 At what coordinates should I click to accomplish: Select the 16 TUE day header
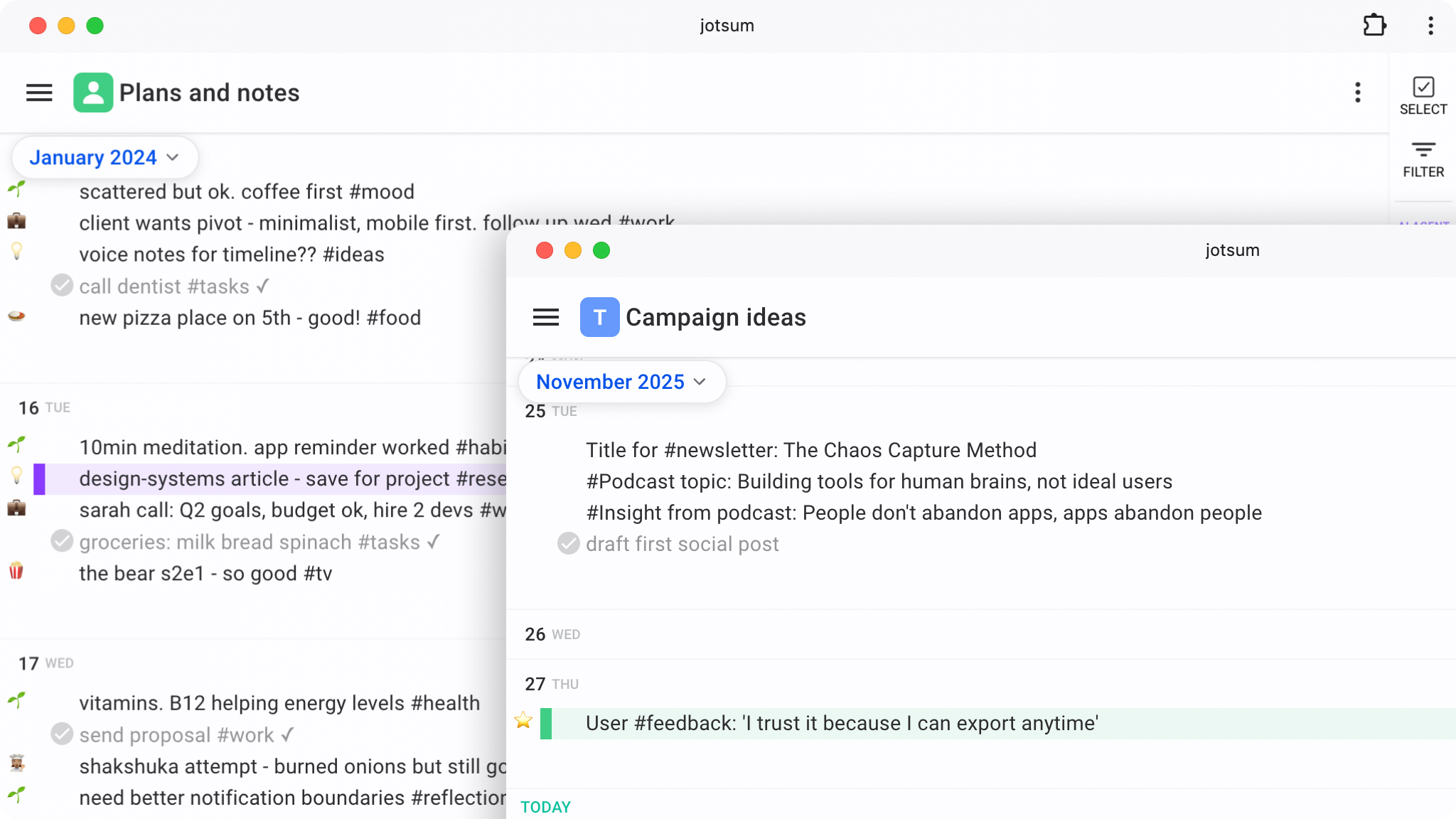(44, 408)
